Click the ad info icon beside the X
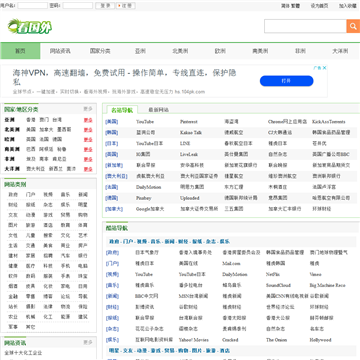This screenshot has width=360, height=360. click(317, 68)
